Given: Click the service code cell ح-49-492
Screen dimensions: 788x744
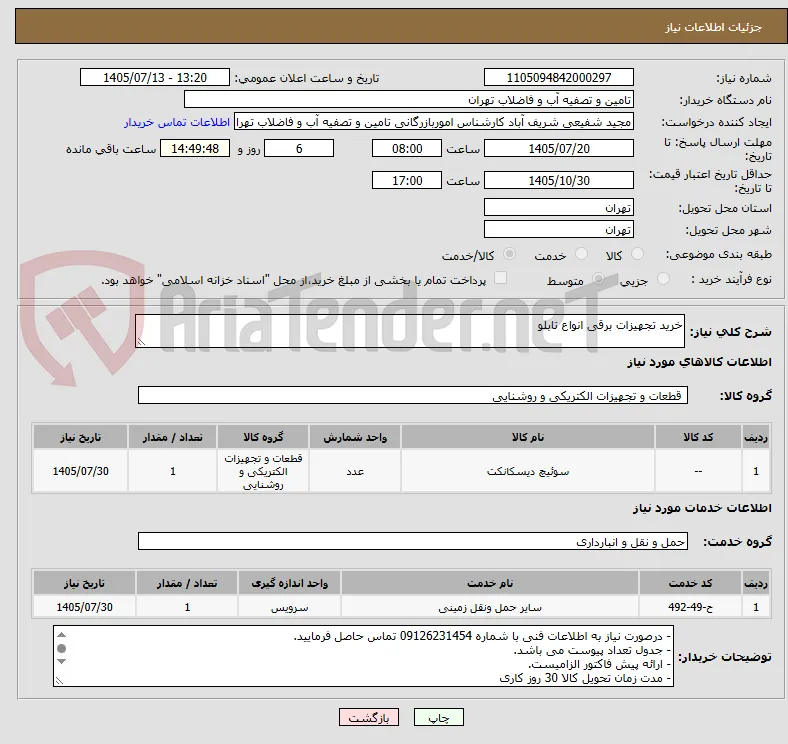Looking at the screenshot, I should [691, 607].
